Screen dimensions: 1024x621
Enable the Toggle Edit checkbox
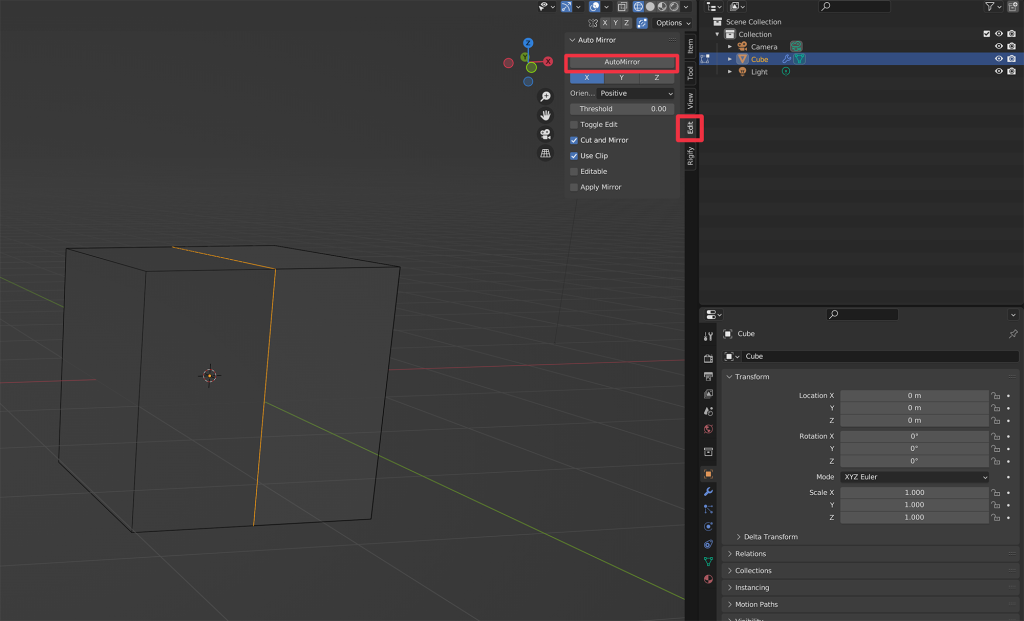point(574,125)
